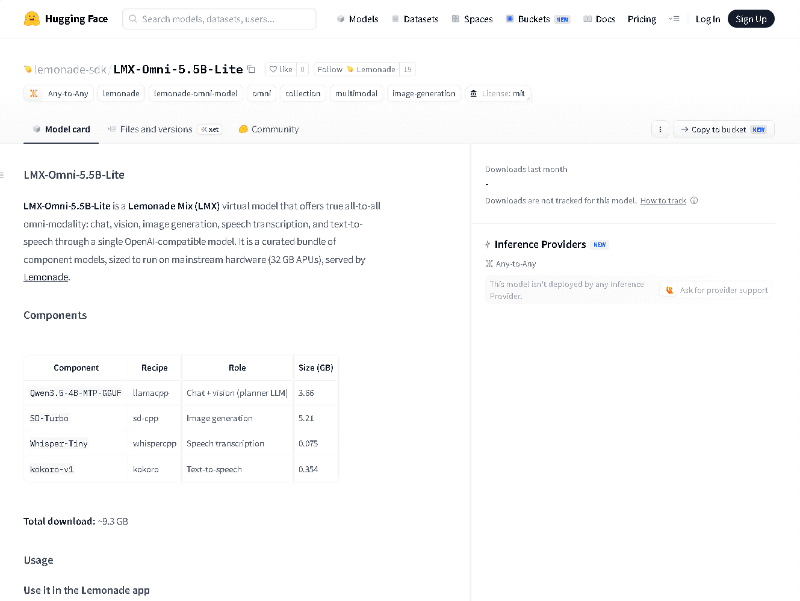Screen dimensions: 800x601
Task: Click the kokoro-v1 table cell
Action: (76, 469)
